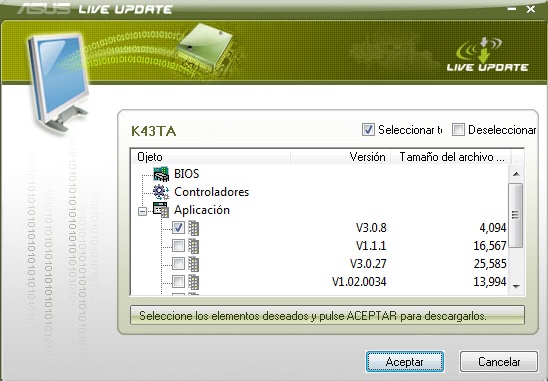Click the vertical scrollbar thumb
Screen dimensions: 548x381
tap(516, 215)
